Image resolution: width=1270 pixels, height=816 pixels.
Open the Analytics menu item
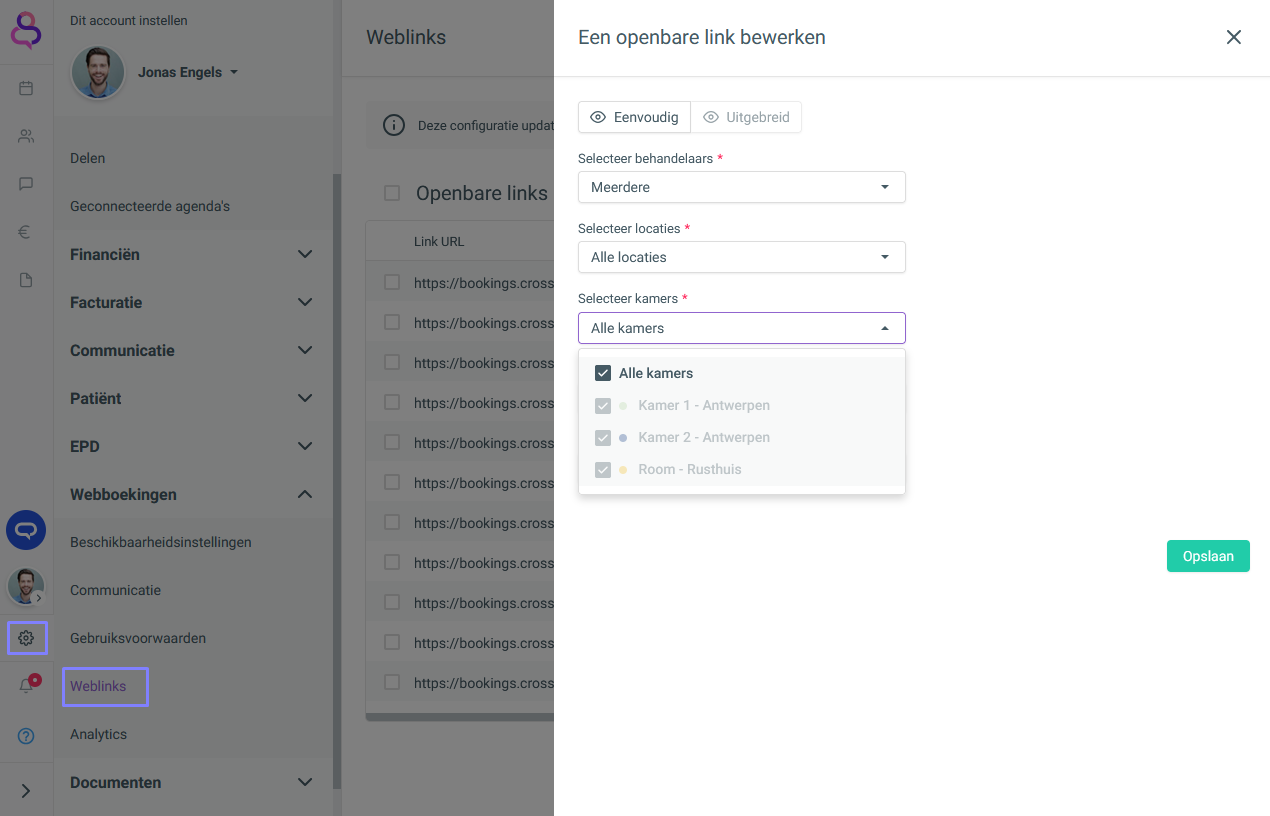coord(98,734)
